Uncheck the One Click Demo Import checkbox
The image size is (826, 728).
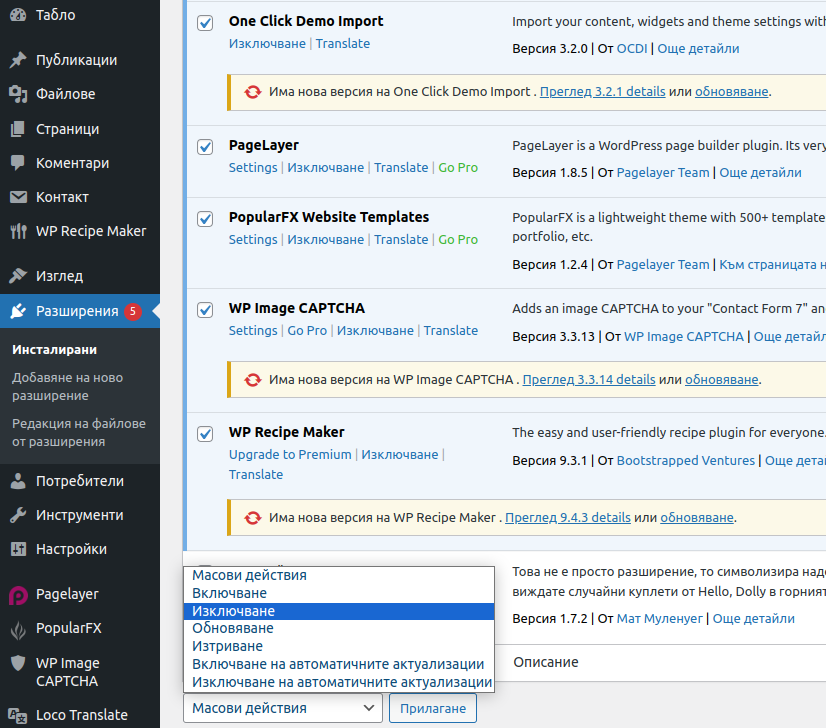(x=205, y=23)
